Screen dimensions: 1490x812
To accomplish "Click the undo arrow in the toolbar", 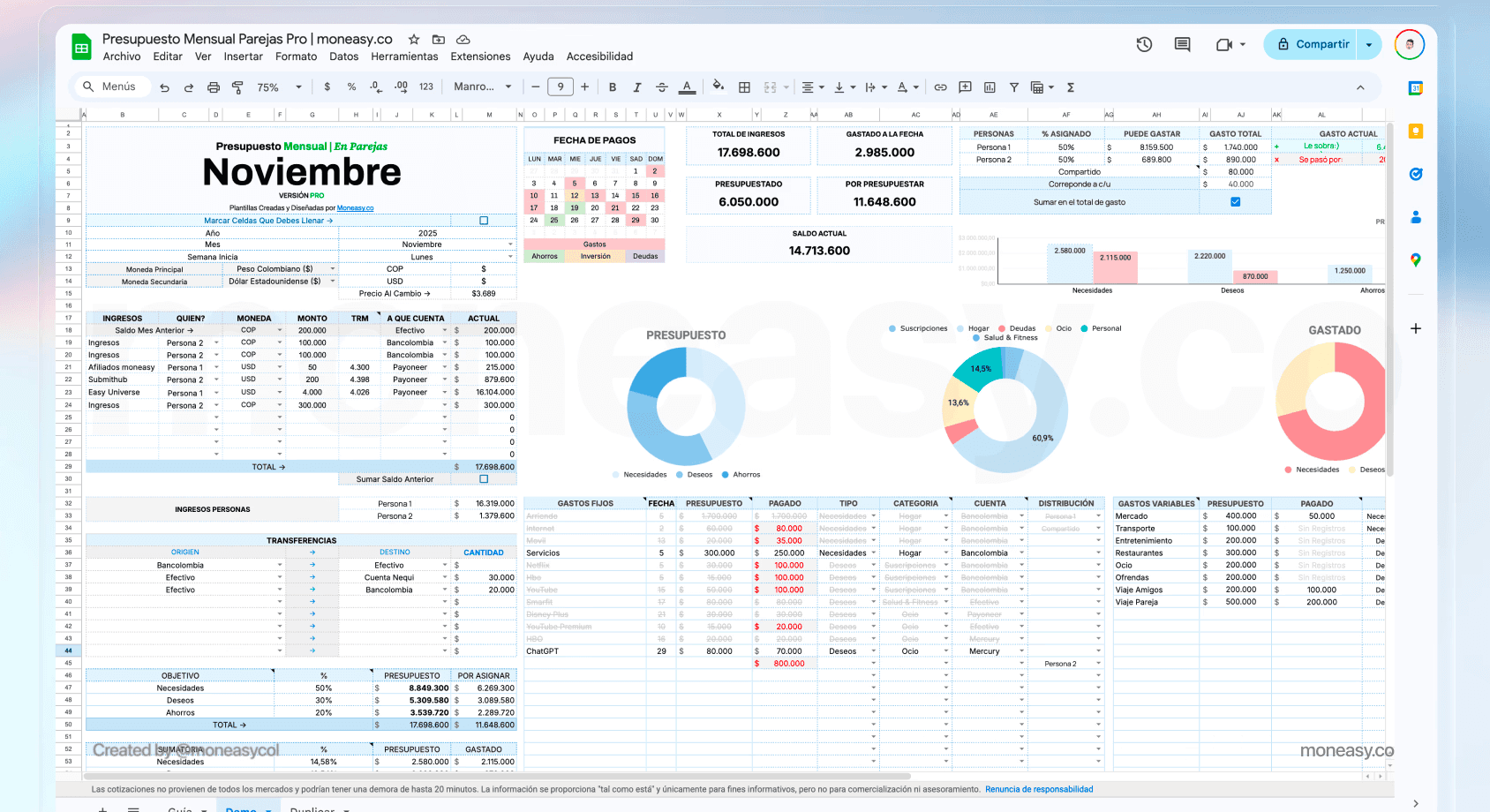I will tap(164, 87).
